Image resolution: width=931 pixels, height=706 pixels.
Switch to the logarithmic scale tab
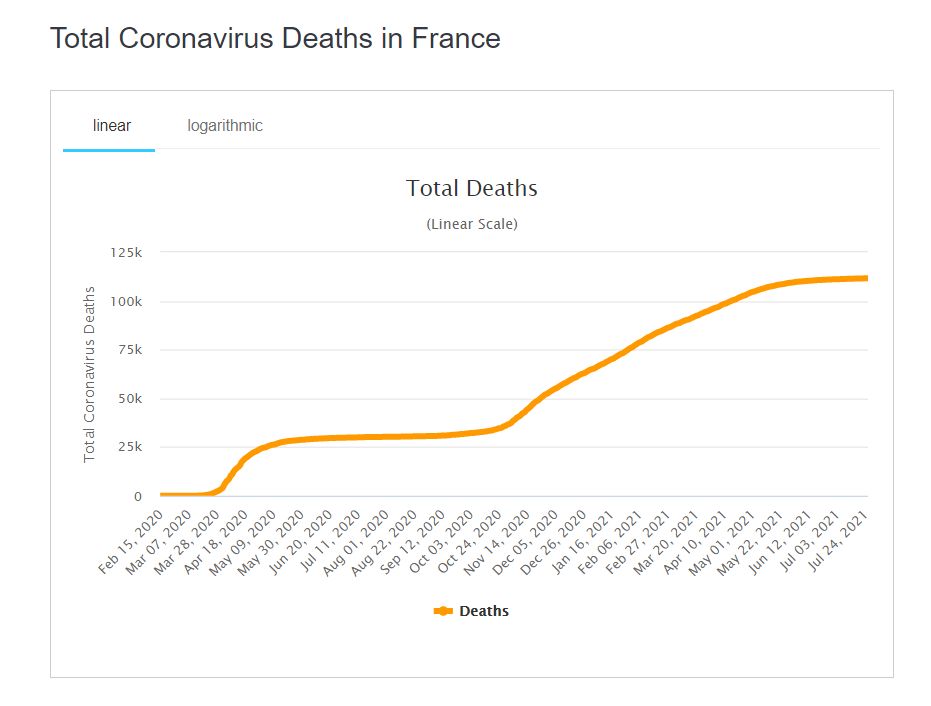point(225,126)
